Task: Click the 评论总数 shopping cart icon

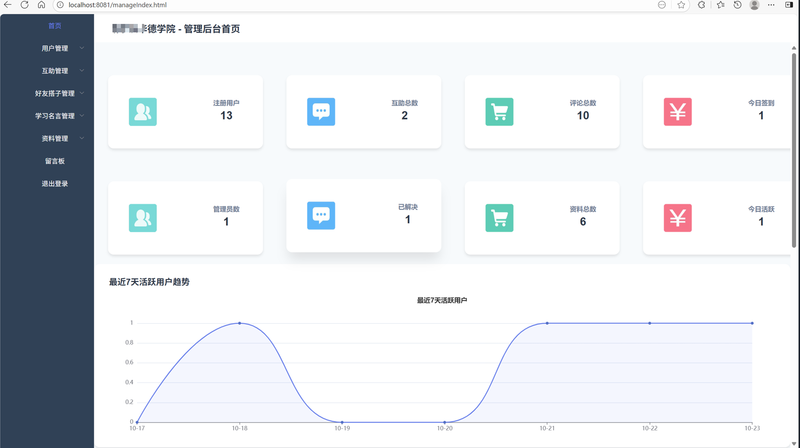Action: 499,111
